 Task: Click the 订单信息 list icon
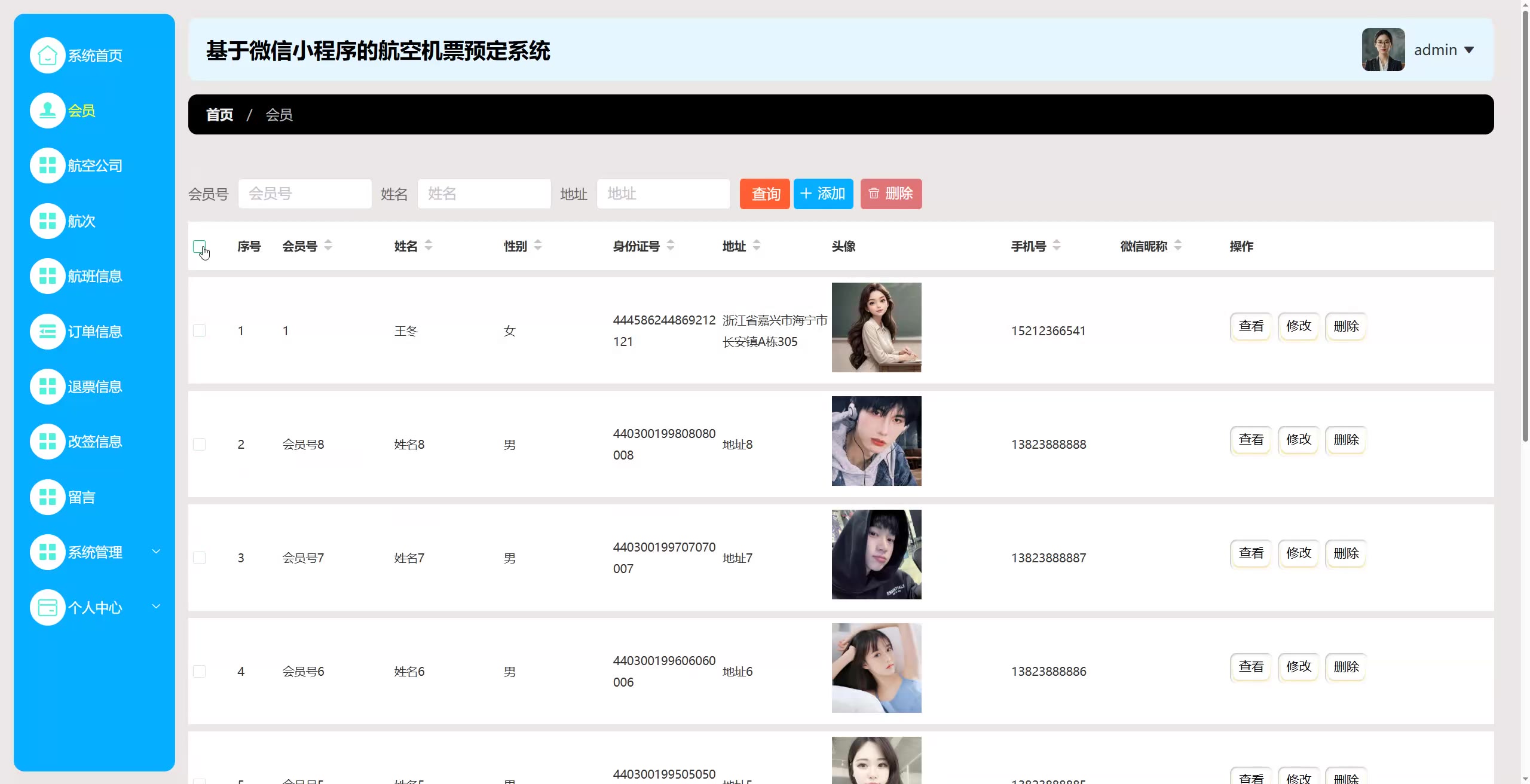tap(47, 332)
